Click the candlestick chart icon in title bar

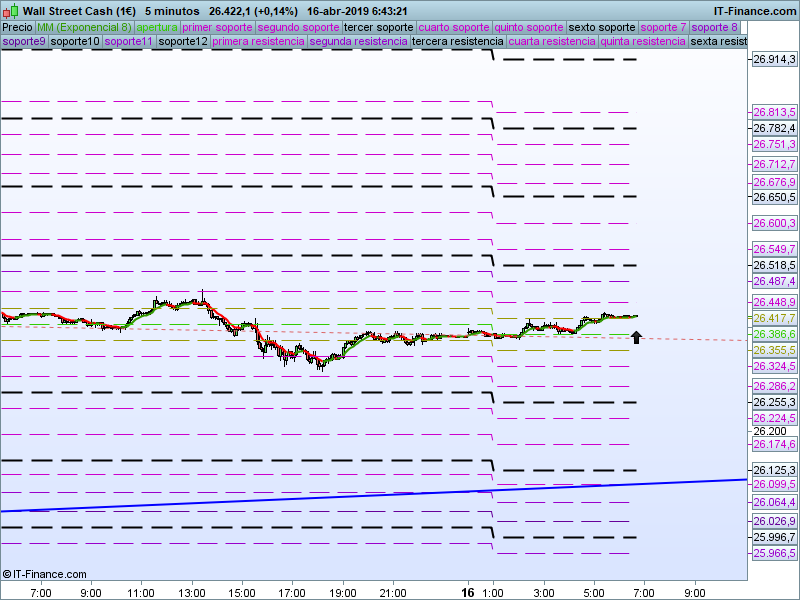(10, 10)
